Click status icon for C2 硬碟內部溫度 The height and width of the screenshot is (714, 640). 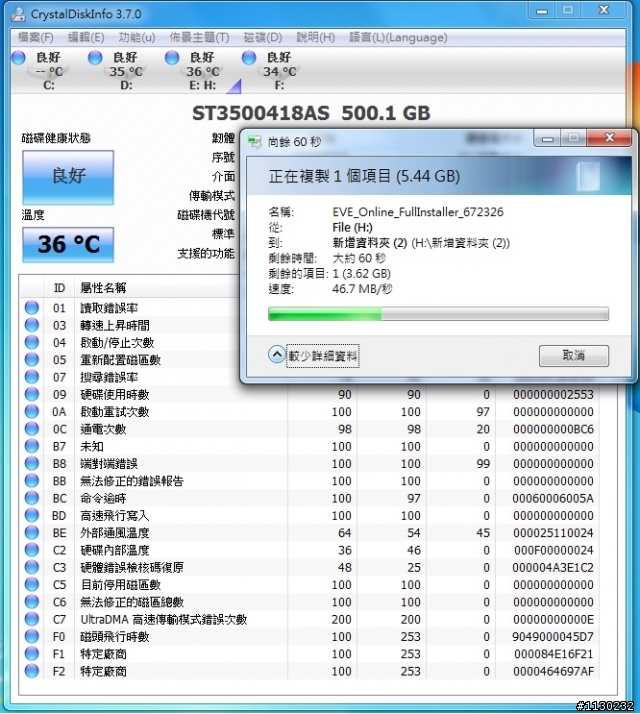tap(31, 550)
